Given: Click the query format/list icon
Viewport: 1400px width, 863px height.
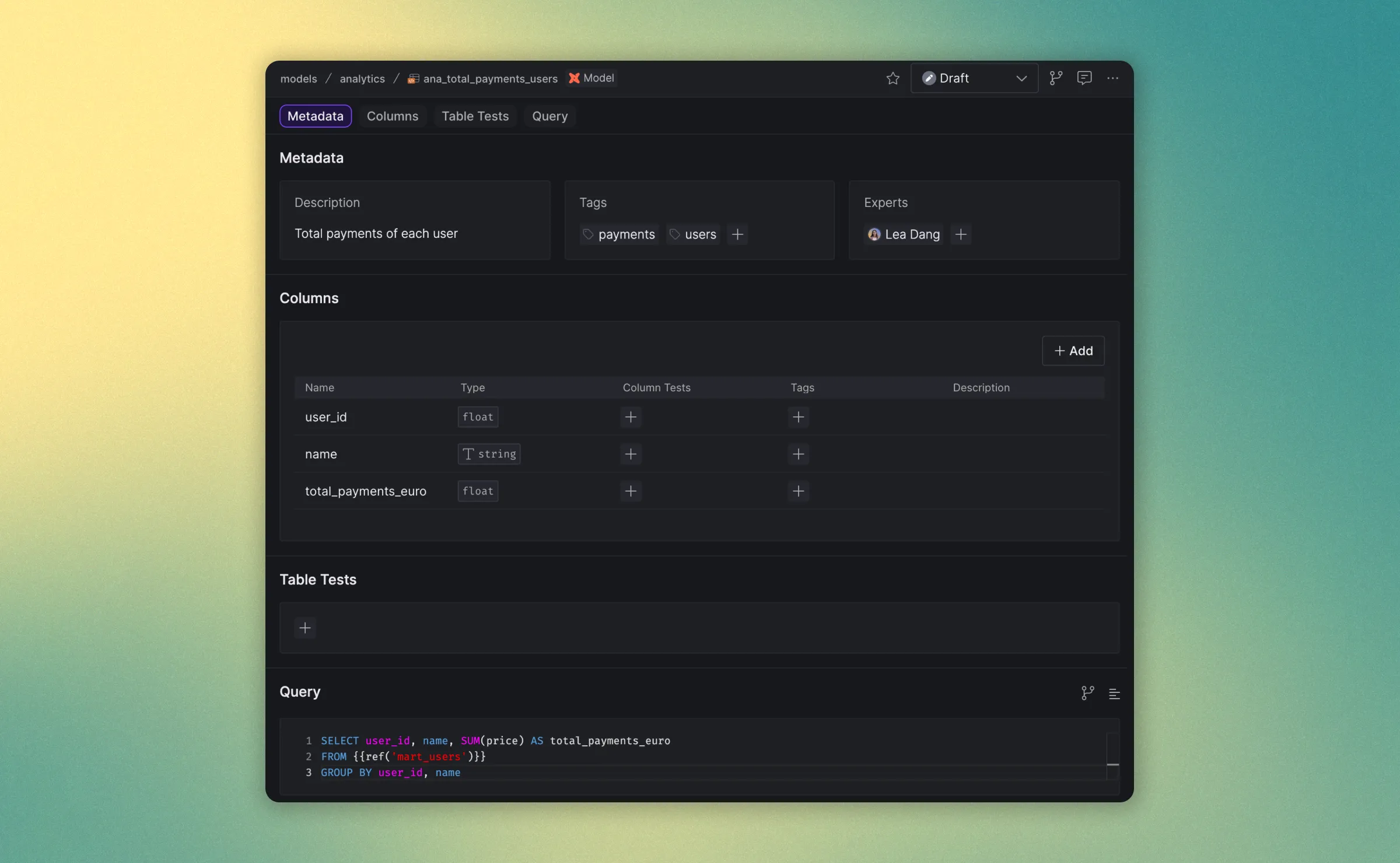Looking at the screenshot, I should tap(1113, 692).
